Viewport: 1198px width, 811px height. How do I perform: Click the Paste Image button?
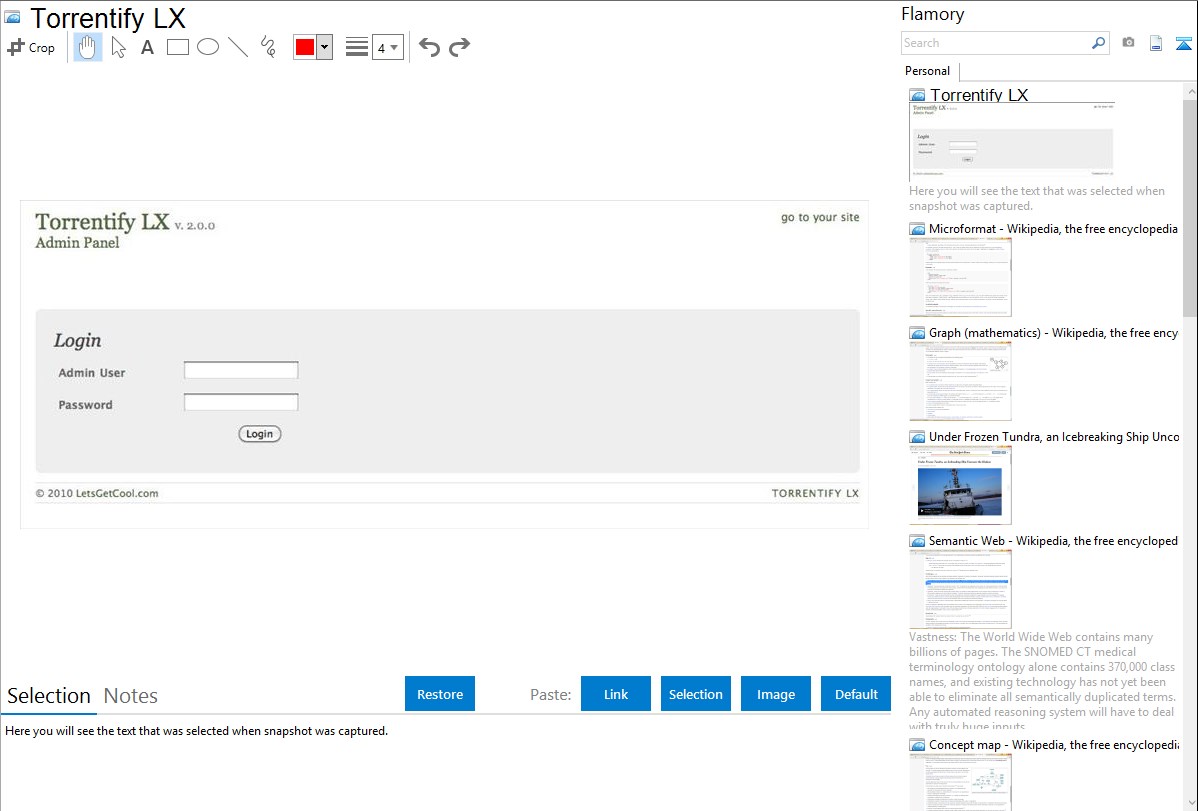(776, 694)
